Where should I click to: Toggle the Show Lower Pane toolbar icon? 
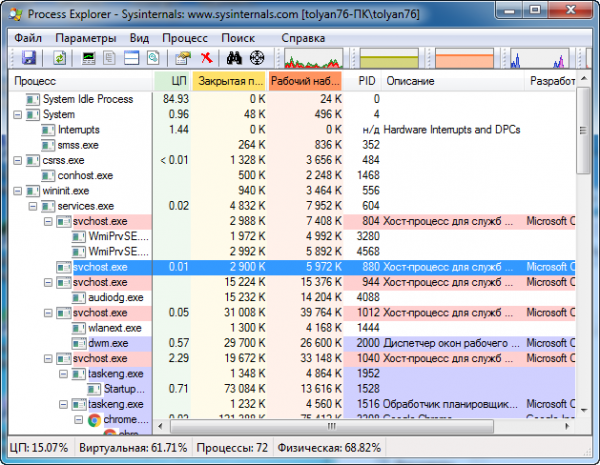pos(131,58)
